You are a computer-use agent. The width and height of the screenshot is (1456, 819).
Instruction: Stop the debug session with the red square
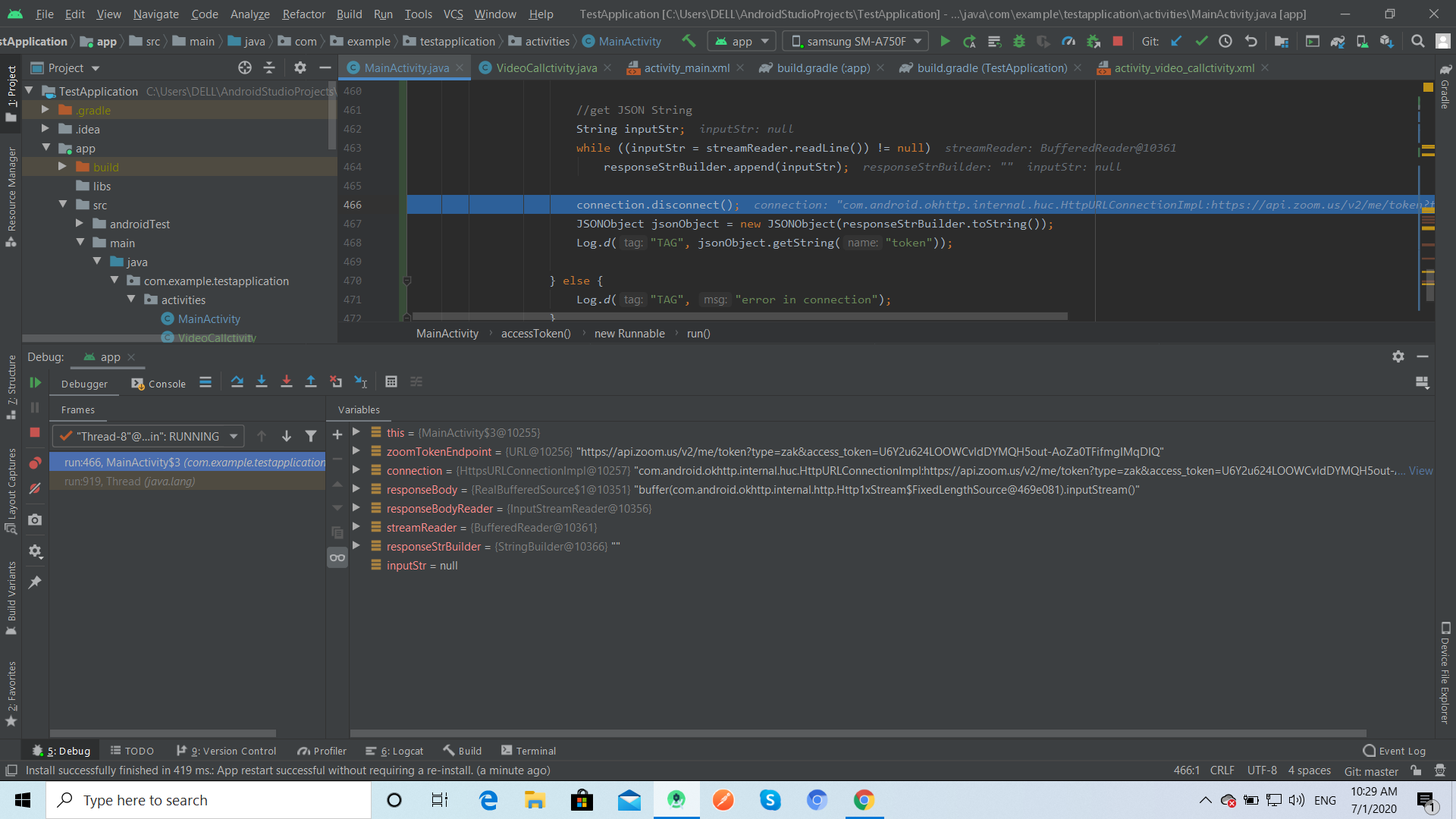[35, 432]
